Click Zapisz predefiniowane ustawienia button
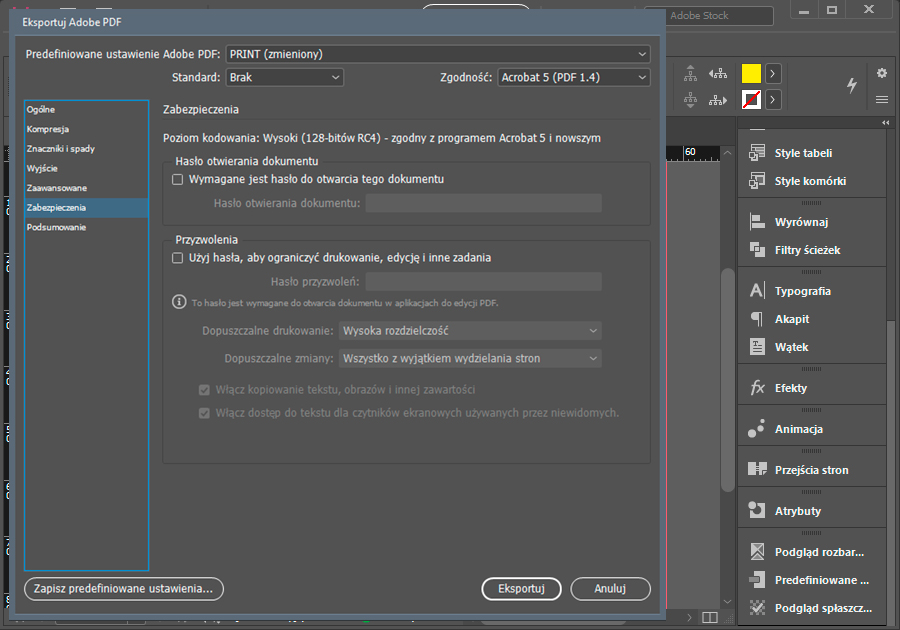The image size is (900, 630). [123, 589]
